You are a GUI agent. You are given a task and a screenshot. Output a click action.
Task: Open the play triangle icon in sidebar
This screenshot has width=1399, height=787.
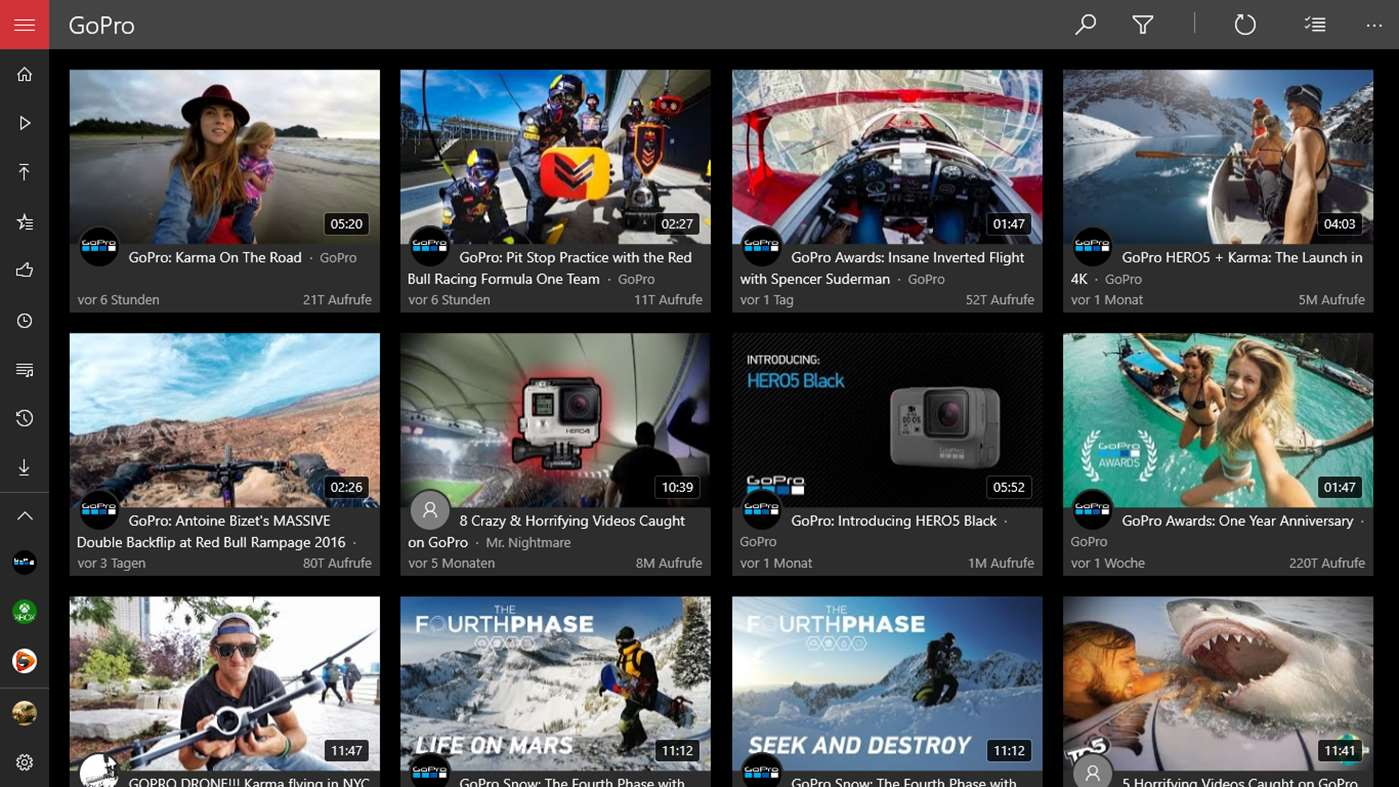(x=24, y=123)
